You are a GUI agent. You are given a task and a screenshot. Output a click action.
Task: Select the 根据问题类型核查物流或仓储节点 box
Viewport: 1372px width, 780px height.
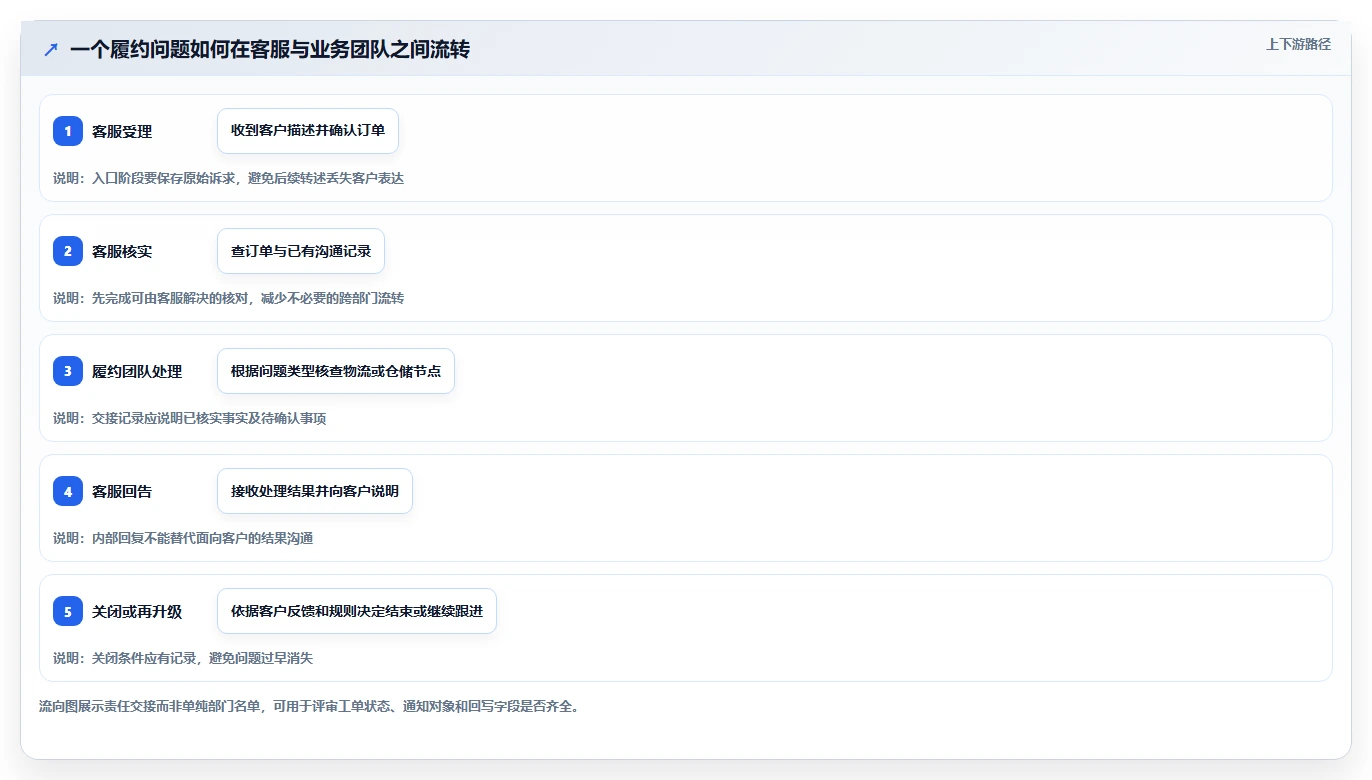(336, 371)
